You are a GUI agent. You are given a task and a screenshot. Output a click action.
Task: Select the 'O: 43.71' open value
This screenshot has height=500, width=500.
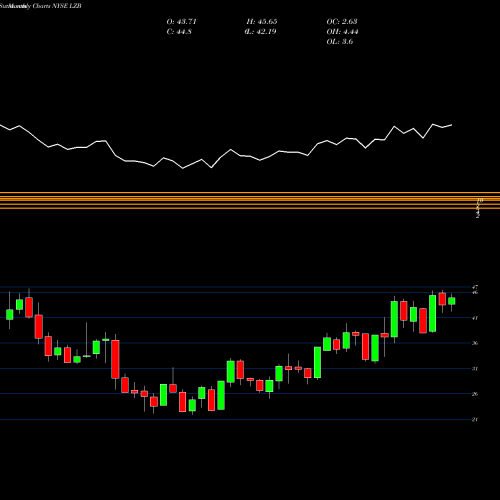tap(181, 22)
